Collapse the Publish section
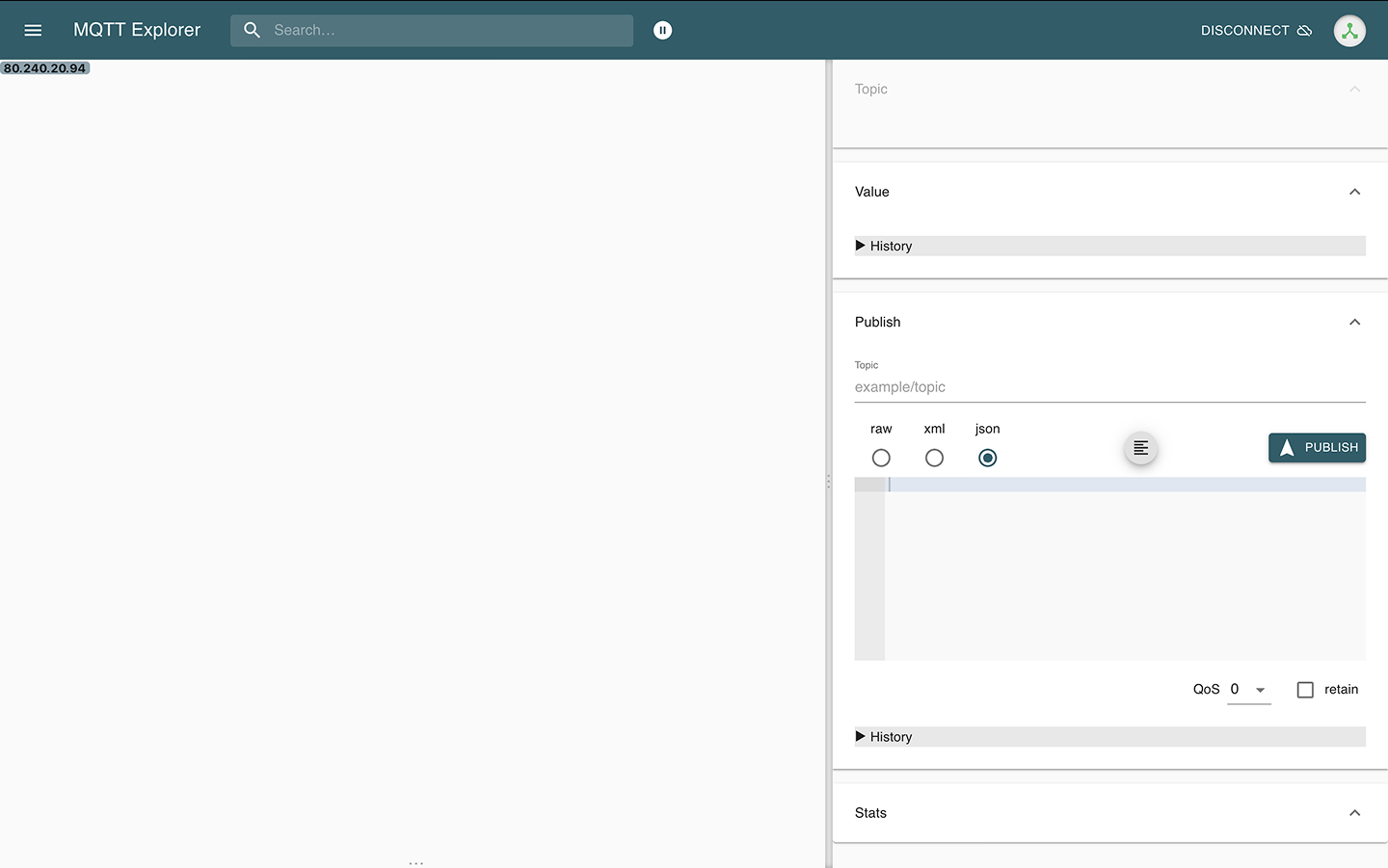This screenshot has height=868, width=1388. click(1354, 322)
